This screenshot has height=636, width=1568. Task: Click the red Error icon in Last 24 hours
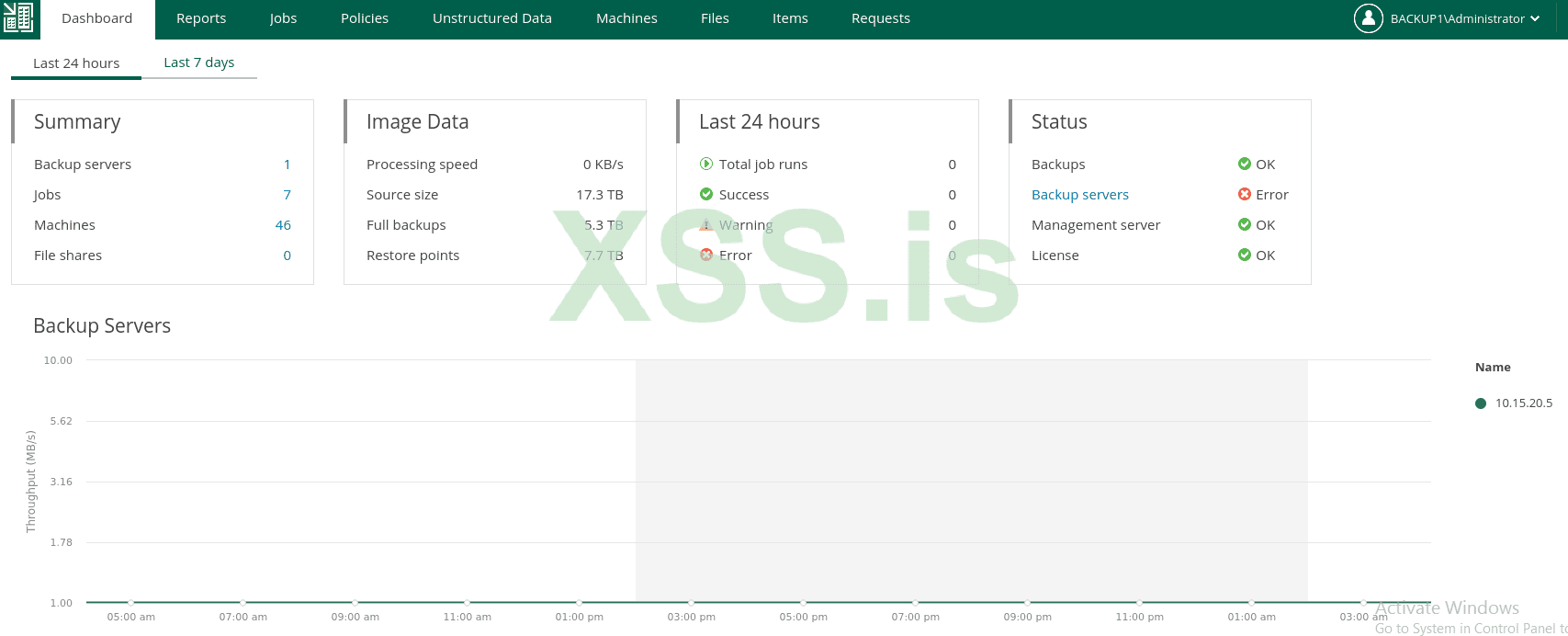click(706, 256)
